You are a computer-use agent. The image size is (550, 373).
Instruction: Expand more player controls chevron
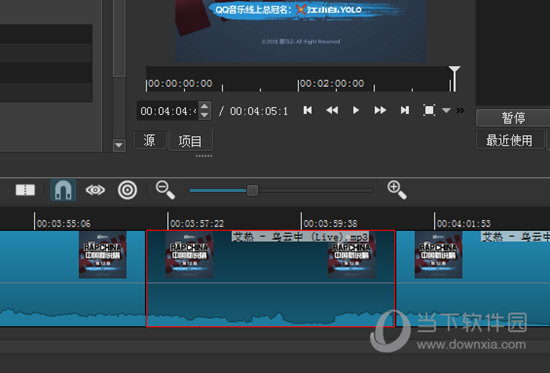click(460, 111)
